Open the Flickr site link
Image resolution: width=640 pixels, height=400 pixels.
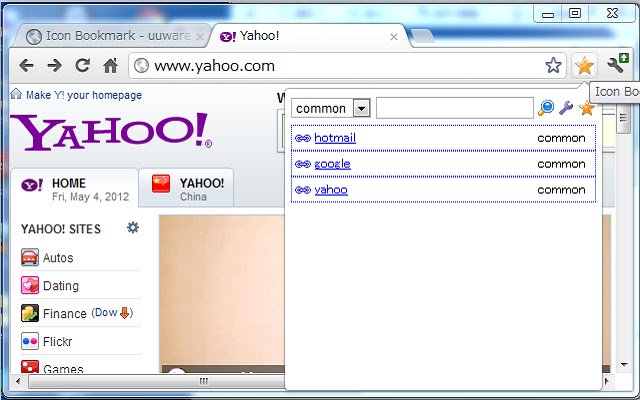point(58,341)
